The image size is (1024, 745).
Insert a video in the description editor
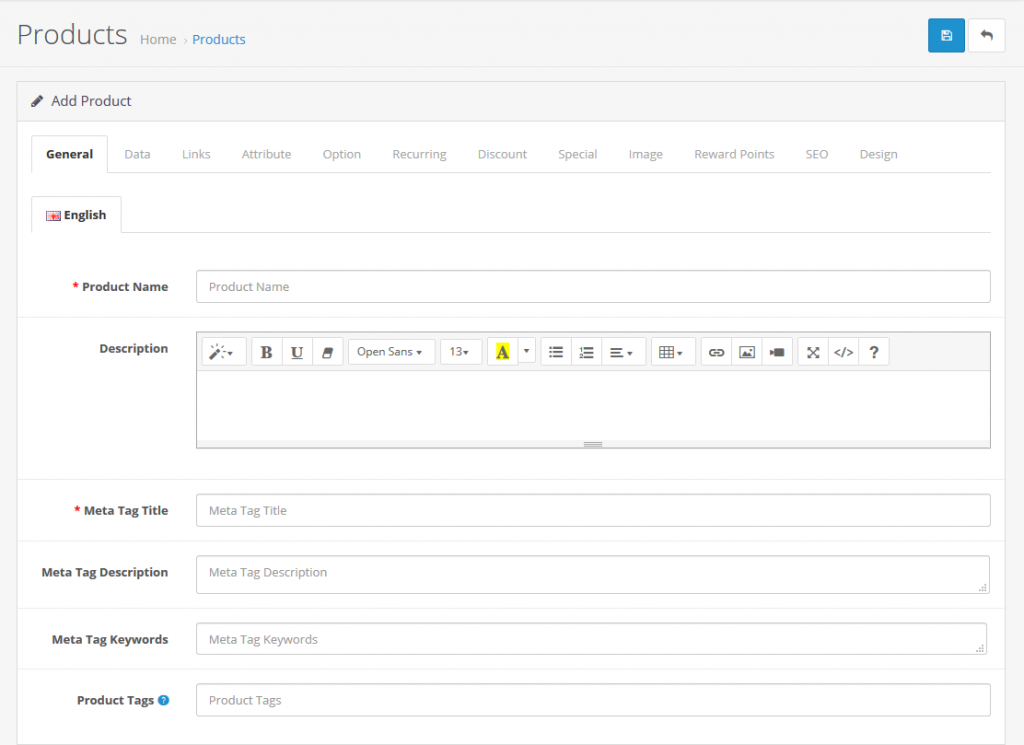(x=776, y=351)
